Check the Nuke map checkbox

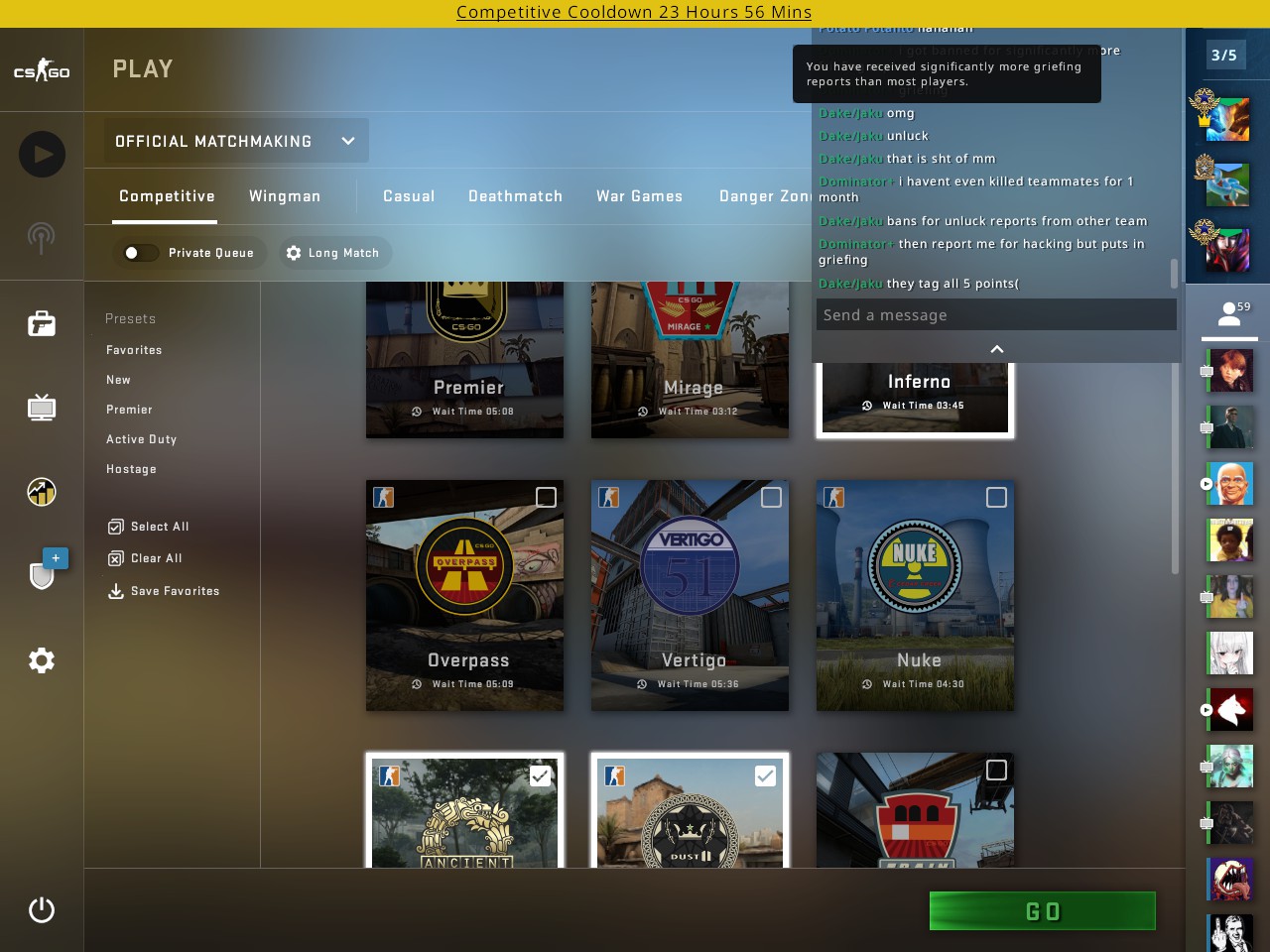tap(996, 497)
